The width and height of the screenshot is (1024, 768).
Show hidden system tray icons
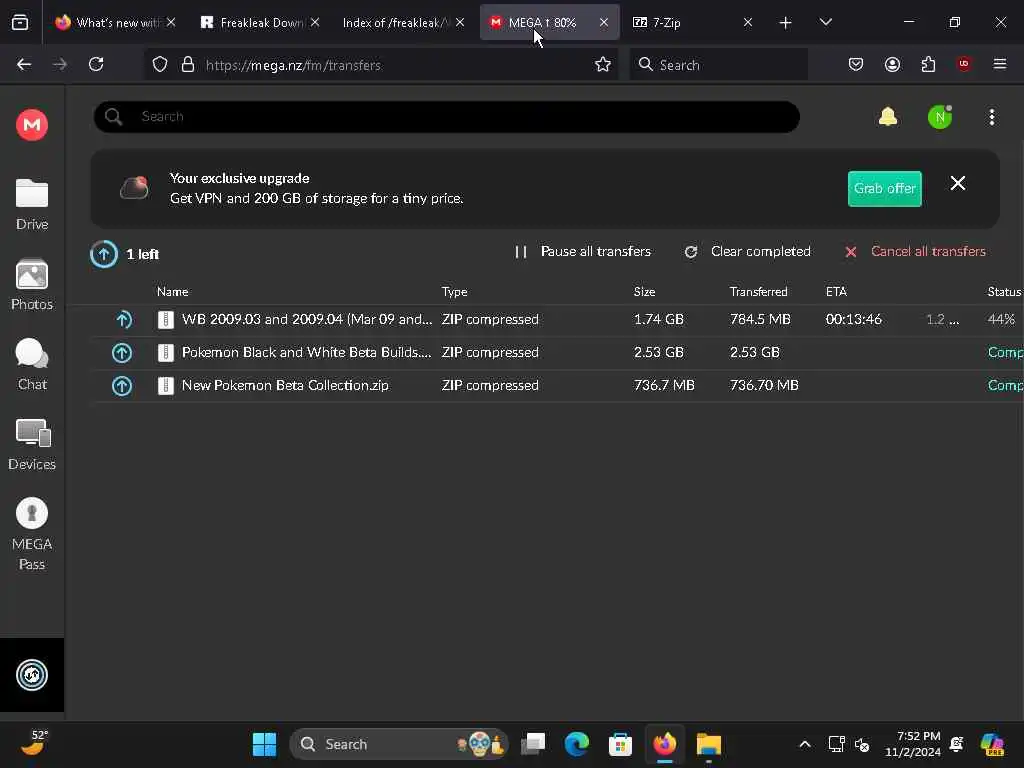point(805,744)
